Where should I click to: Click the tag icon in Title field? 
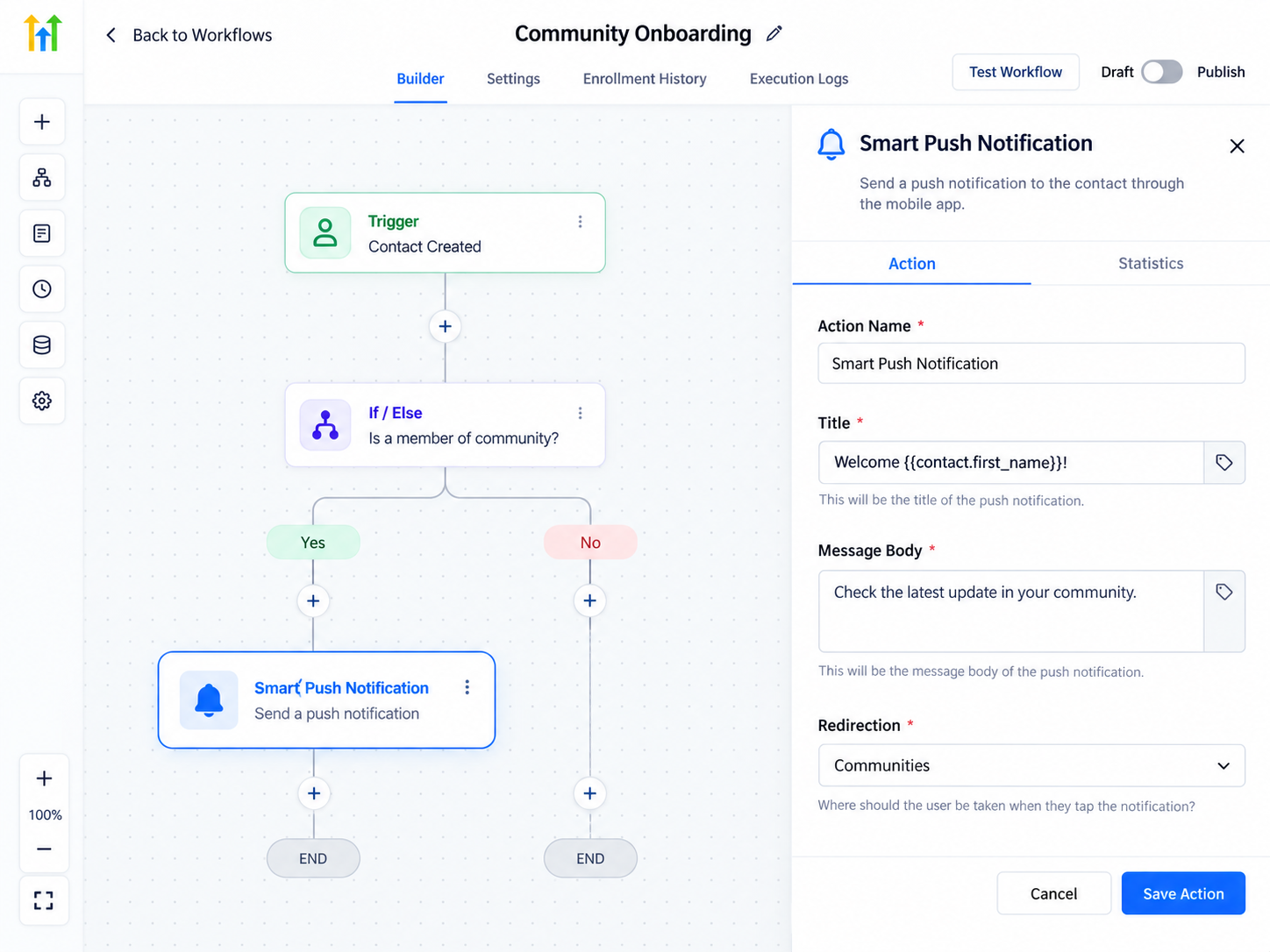(x=1224, y=462)
